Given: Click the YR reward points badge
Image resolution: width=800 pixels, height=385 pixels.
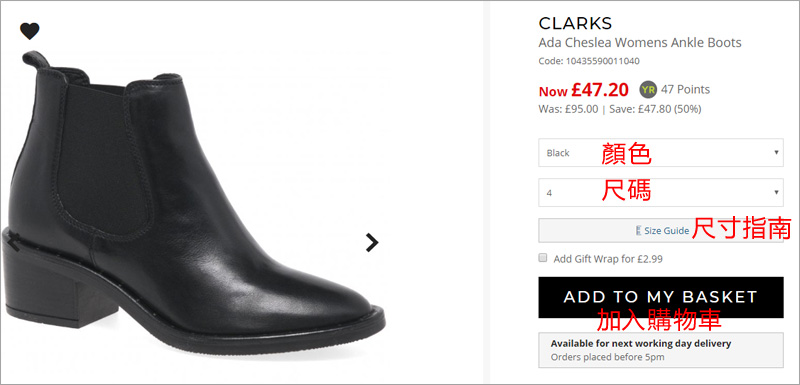Looking at the screenshot, I should click(648, 90).
